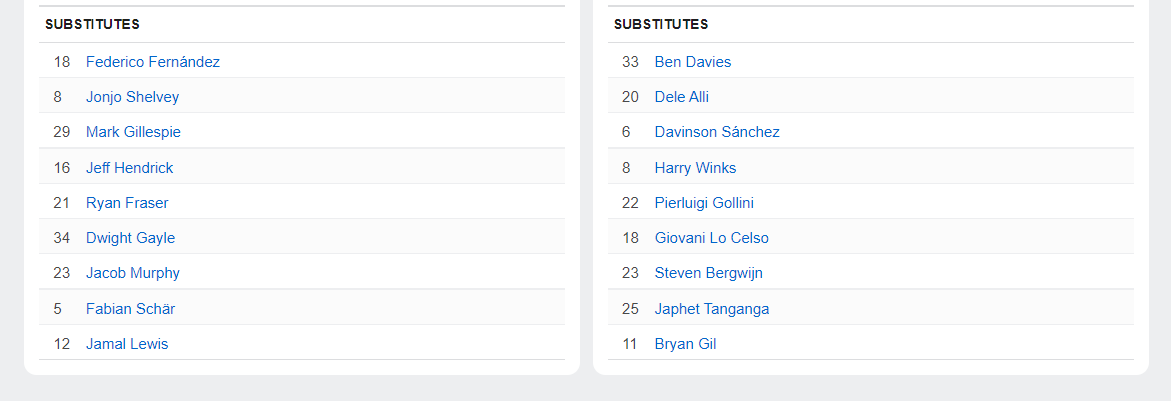1171x401 pixels.
Task: Open Pierluigi Gollini's page
Action: (x=704, y=203)
